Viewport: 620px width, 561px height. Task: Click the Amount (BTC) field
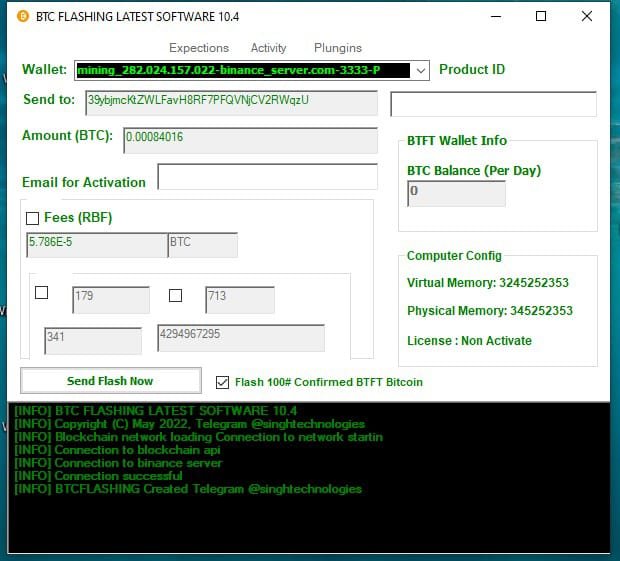coord(251,140)
